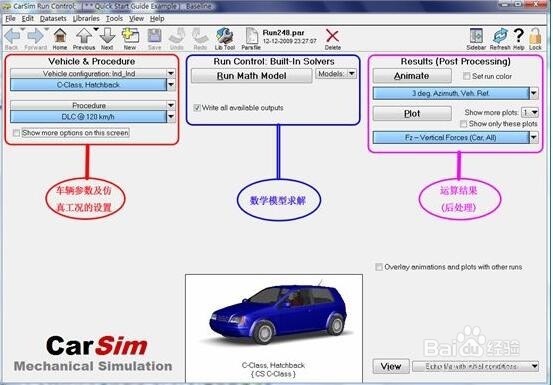Uncheck Write all available outputs
The image size is (553, 385).
coord(197,108)
